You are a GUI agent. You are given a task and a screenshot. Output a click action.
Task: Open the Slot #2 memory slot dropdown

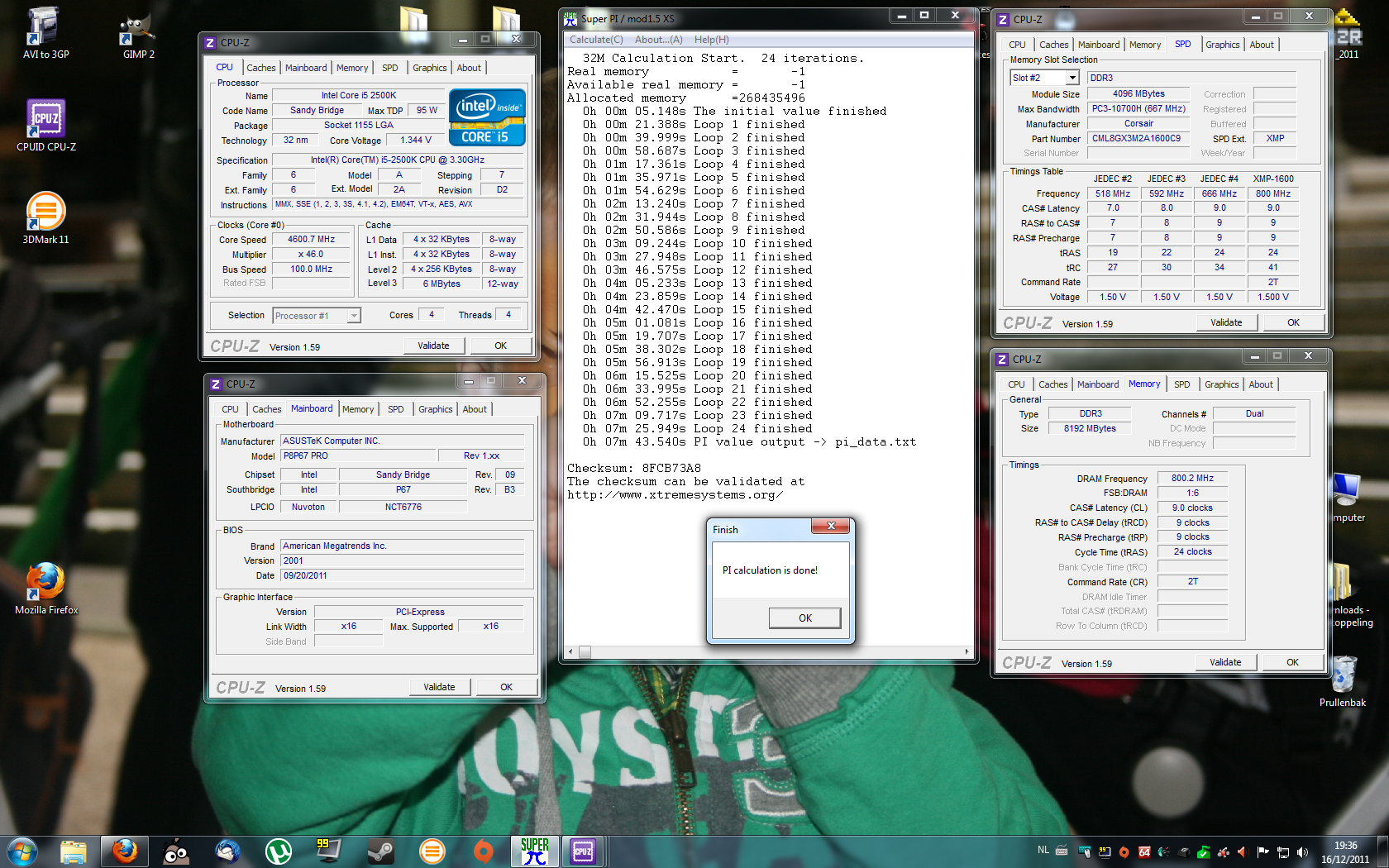(x=1072, y=78)
